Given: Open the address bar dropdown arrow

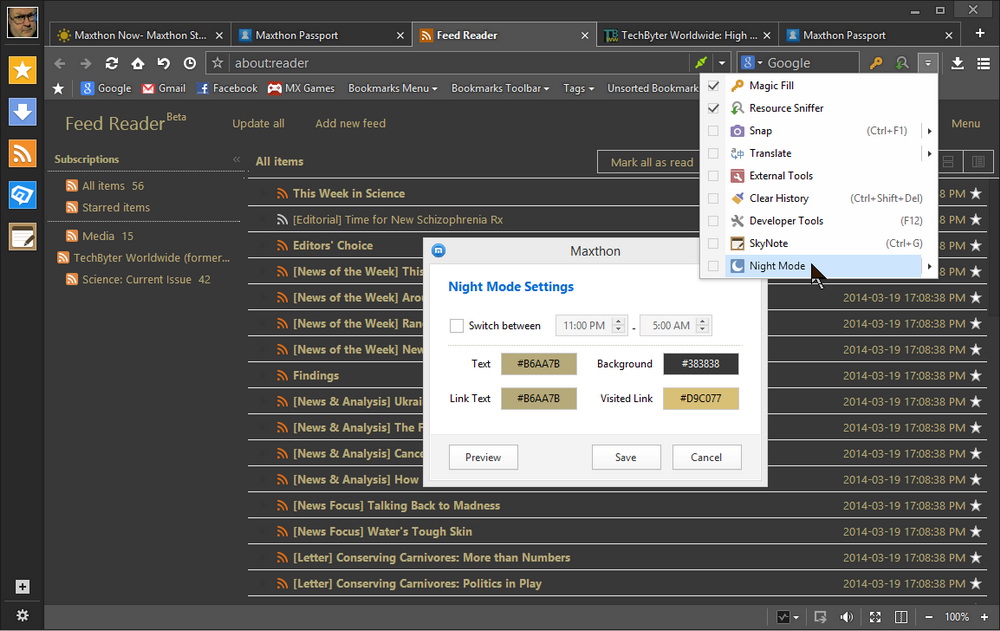Looking at the screenshot, I should [721, 63].
